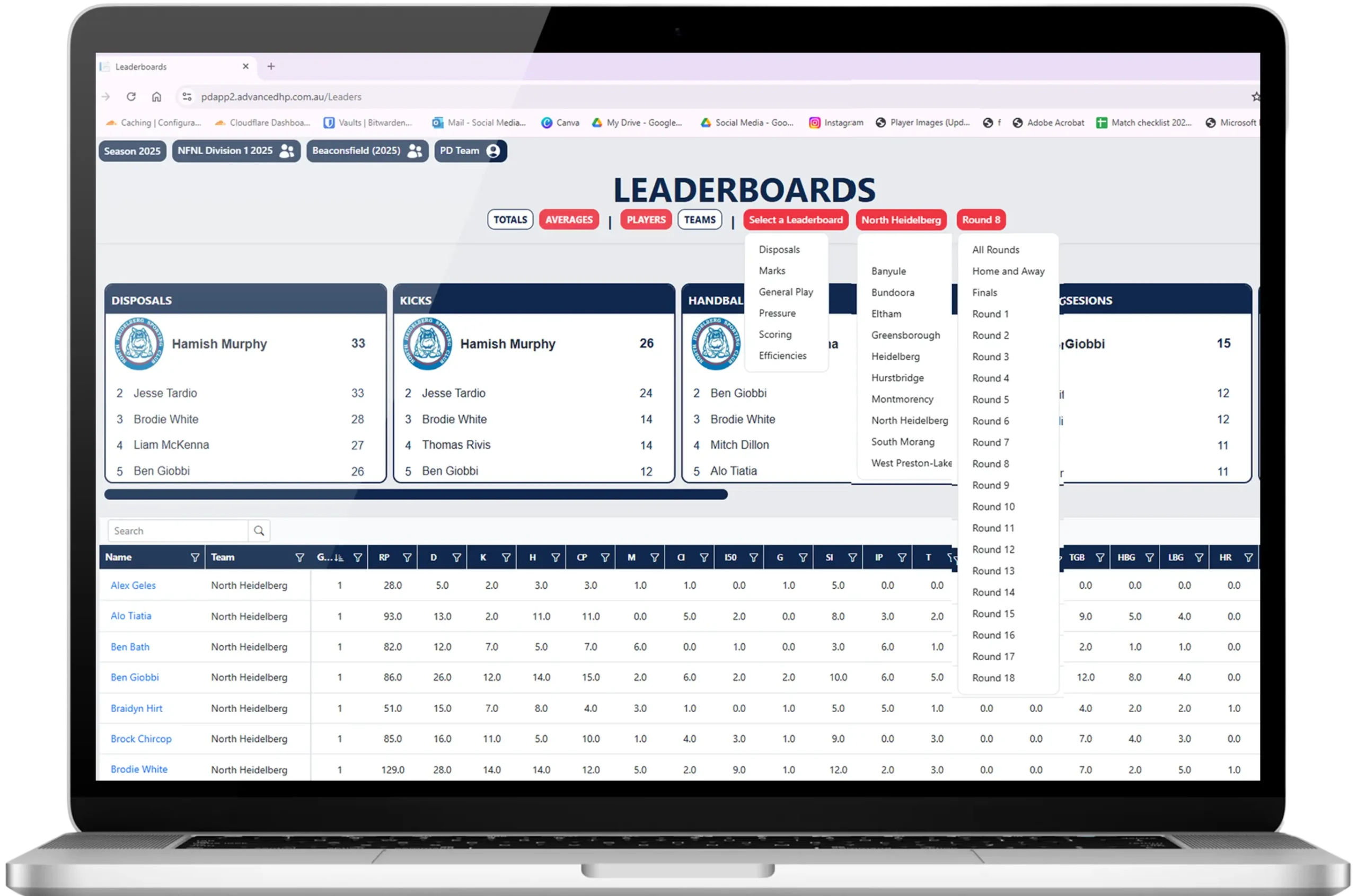Click the Season 2025 button
The image size is (1357, 896).
(132, 152)
